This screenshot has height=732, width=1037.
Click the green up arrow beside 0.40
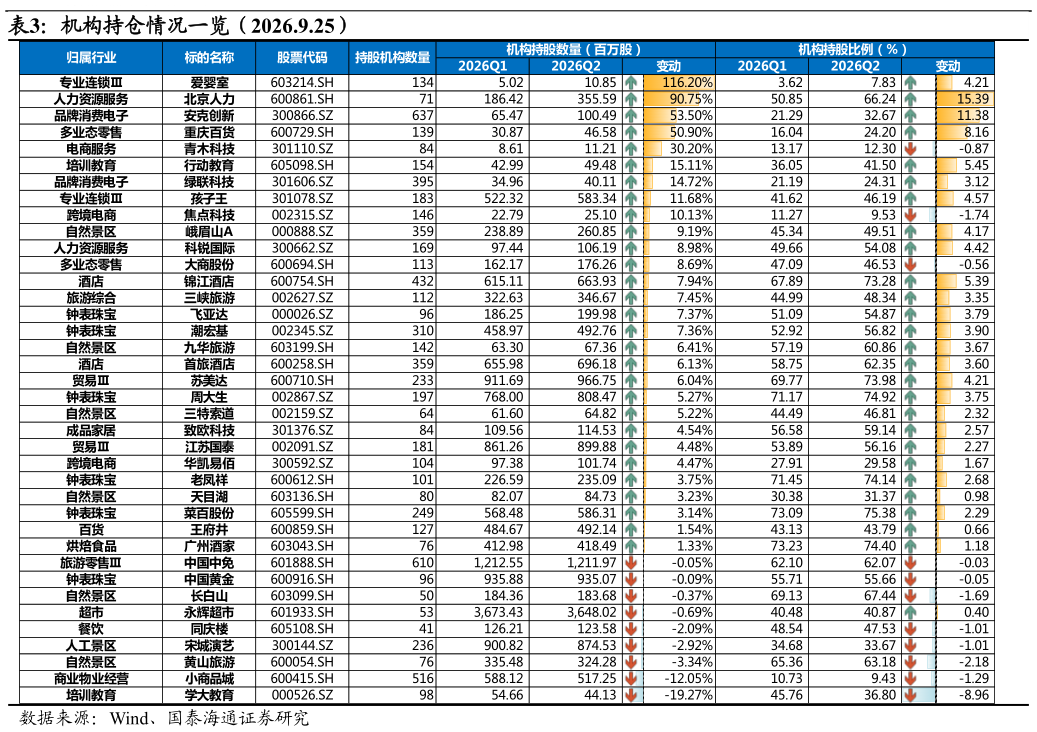[911, 612]
